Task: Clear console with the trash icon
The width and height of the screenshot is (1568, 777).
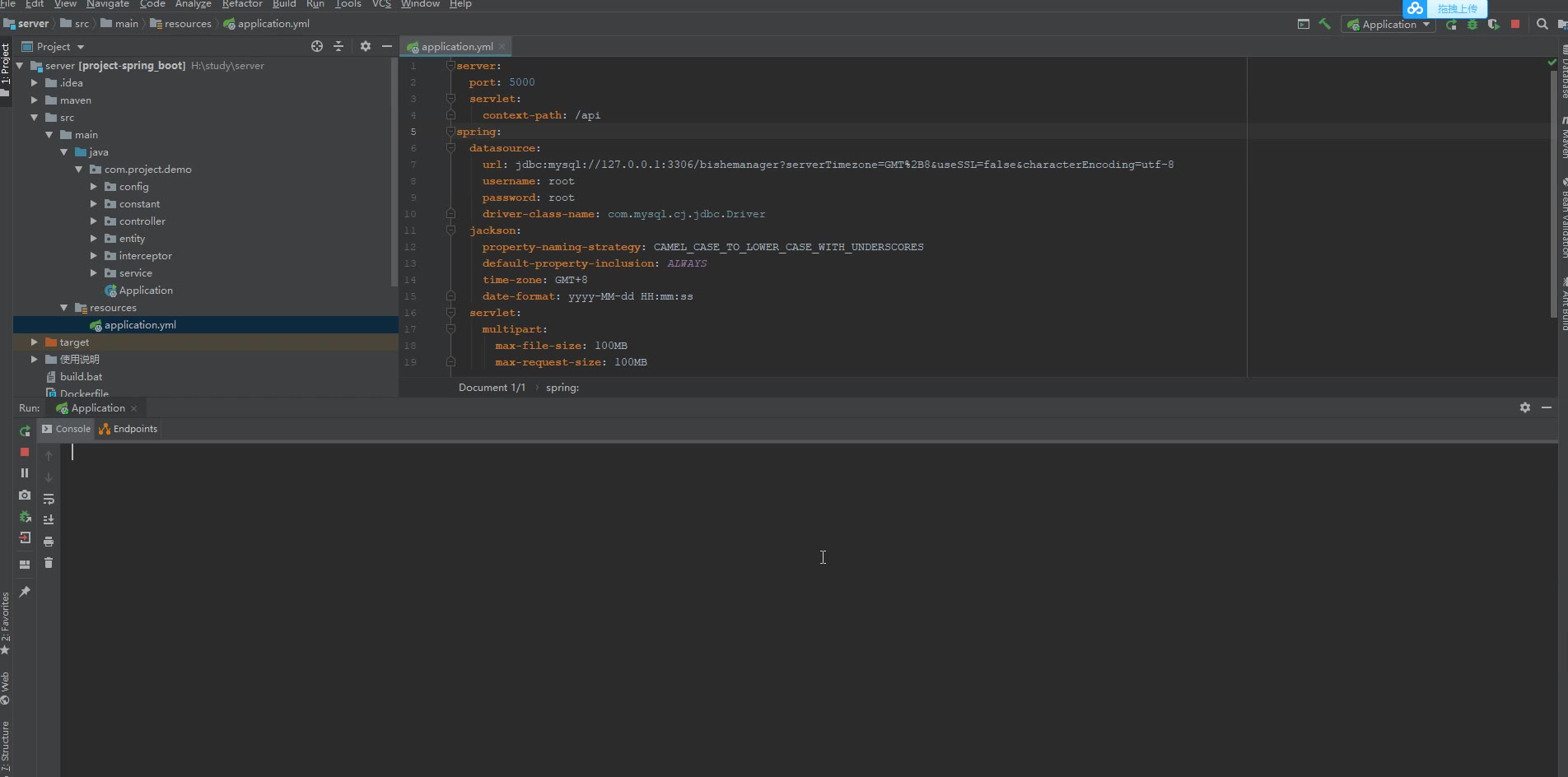Action: pos(49,563)
